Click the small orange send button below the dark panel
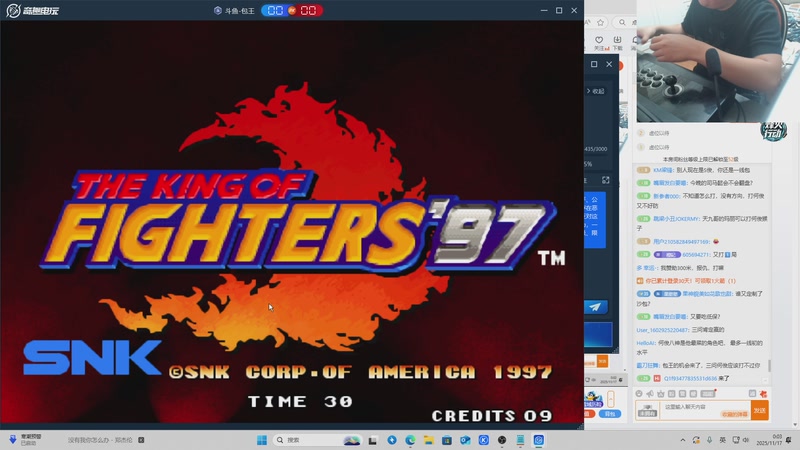 click(602, 361)
